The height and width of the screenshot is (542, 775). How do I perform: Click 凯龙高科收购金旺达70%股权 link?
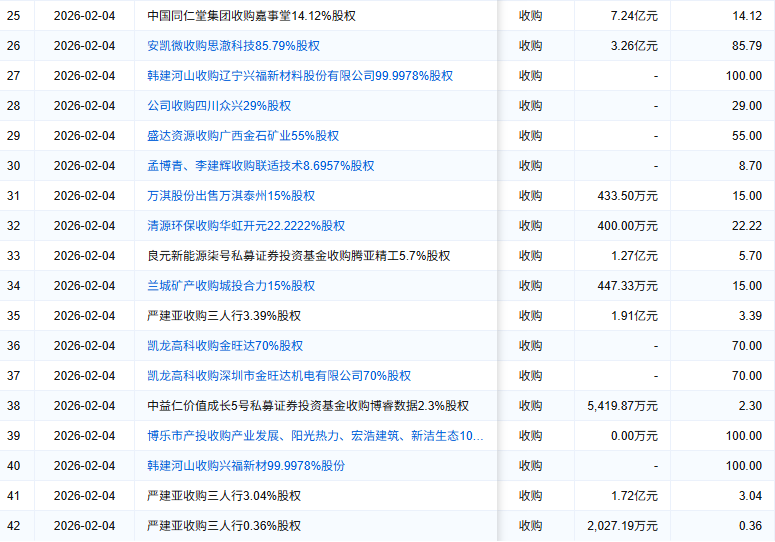225,346
